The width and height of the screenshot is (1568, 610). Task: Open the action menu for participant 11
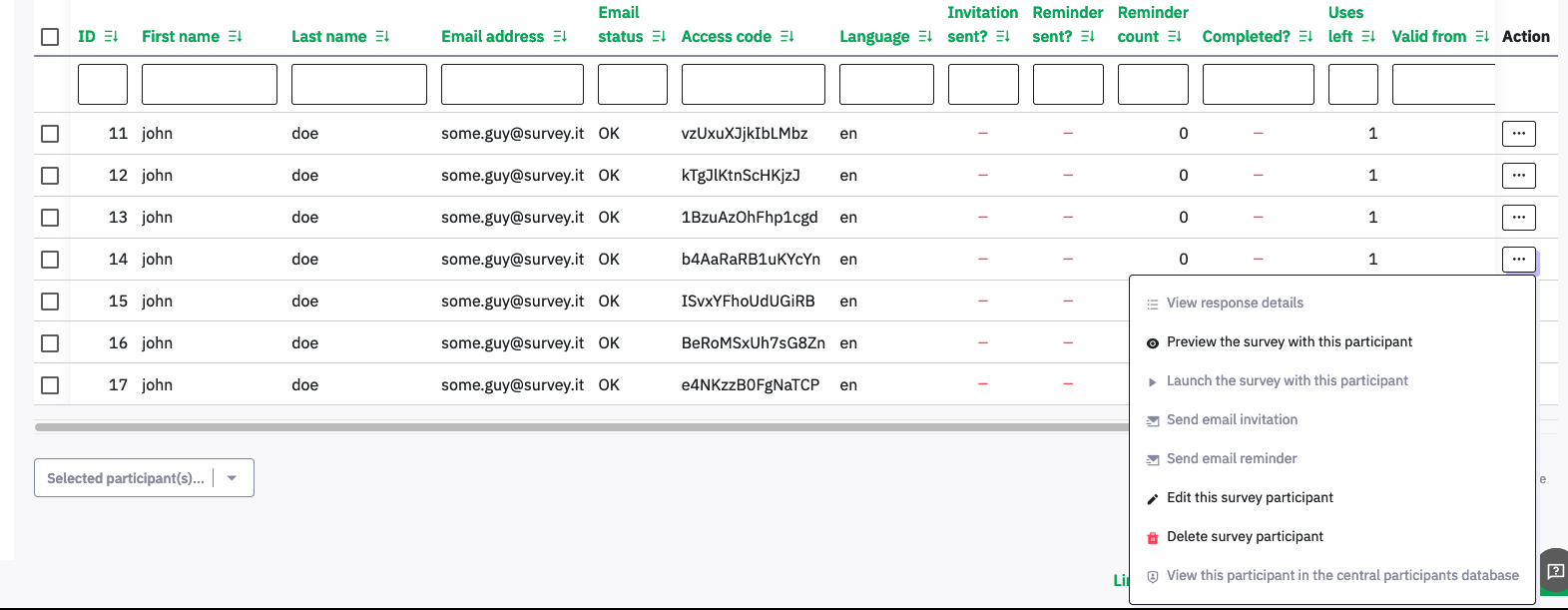pos(1518,134)
